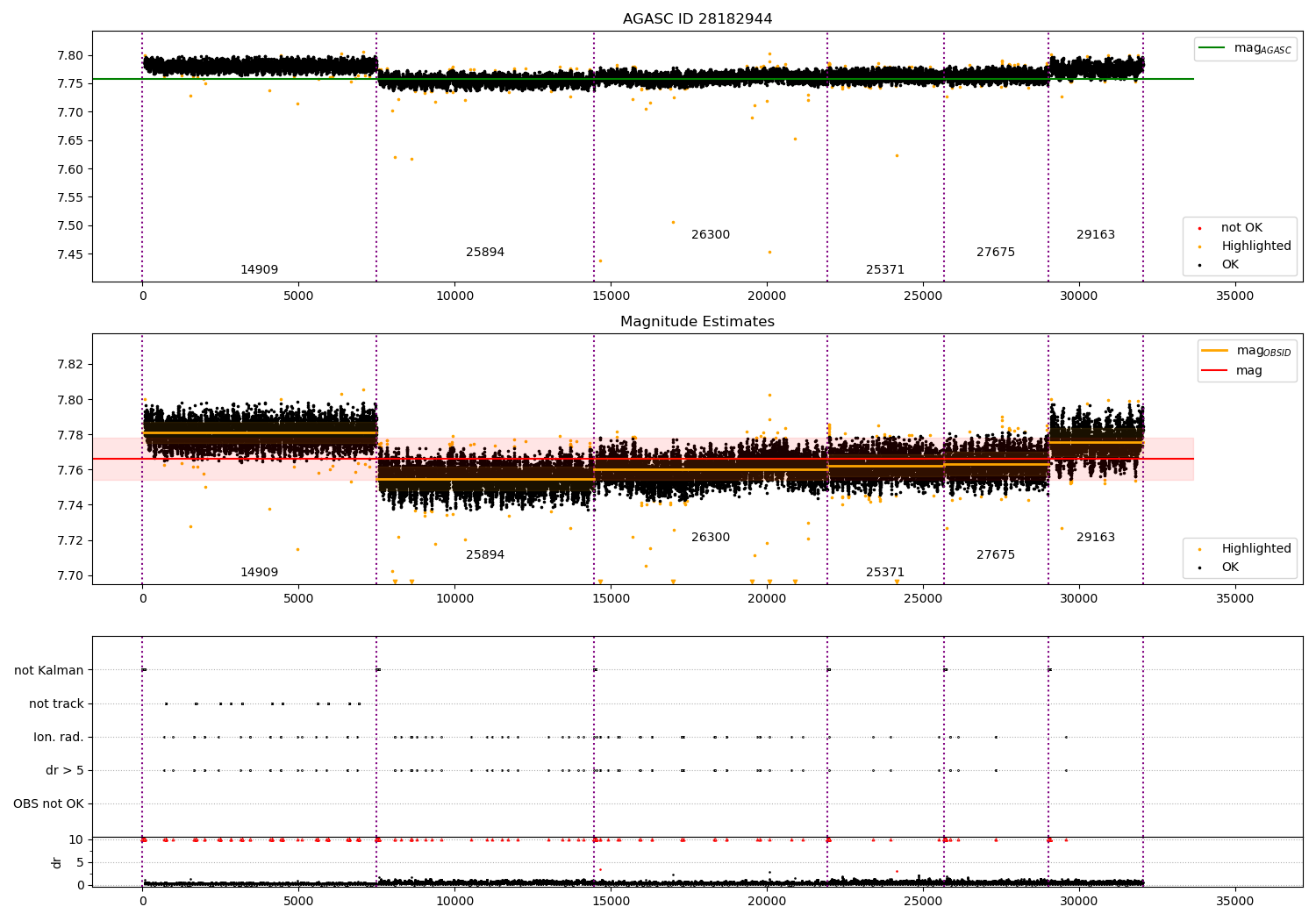Viewport: 1316px width, 921px height.
Task: Click obsid label 27675 in Magnitude Estimates panel
Action: (x=996, y=555)
